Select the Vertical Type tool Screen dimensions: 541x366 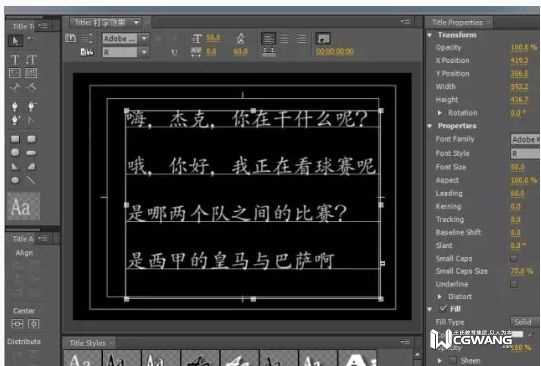coord(31,60)
